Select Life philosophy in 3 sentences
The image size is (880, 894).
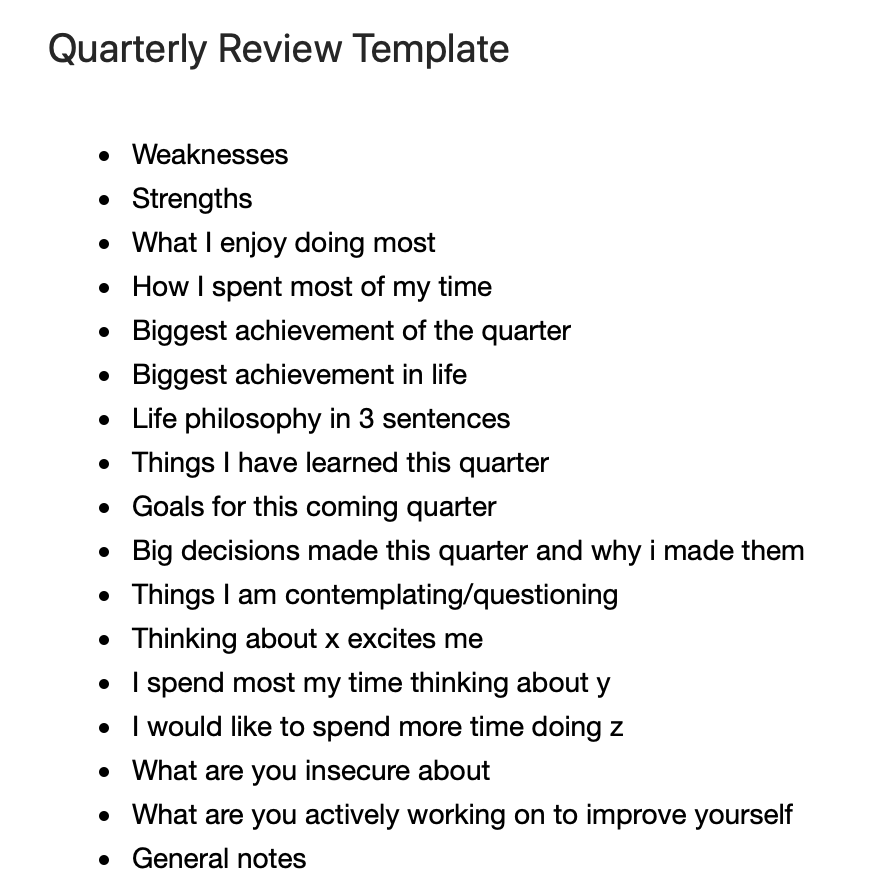321,419
